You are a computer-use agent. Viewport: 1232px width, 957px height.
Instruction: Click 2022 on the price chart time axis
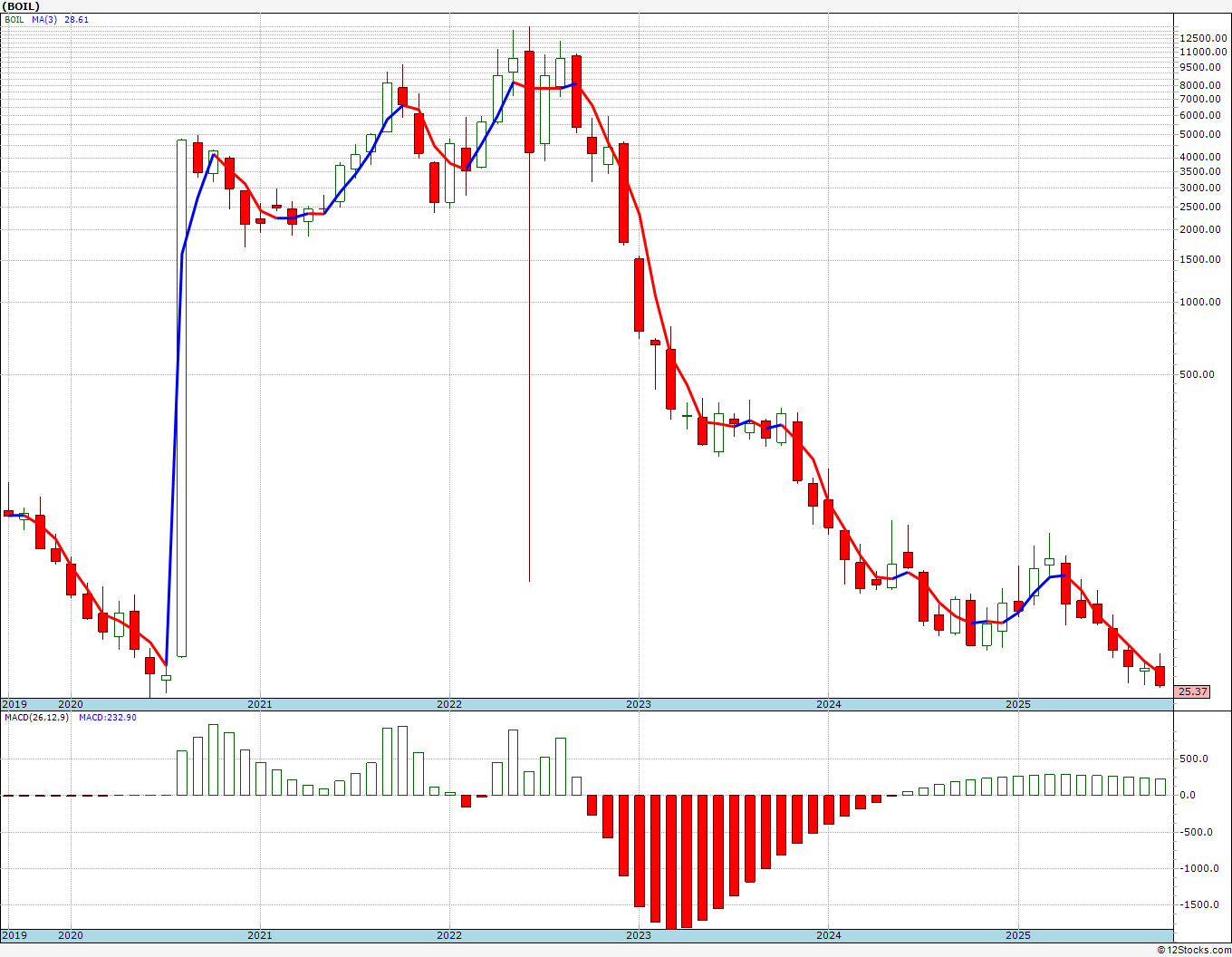point(449,704)
